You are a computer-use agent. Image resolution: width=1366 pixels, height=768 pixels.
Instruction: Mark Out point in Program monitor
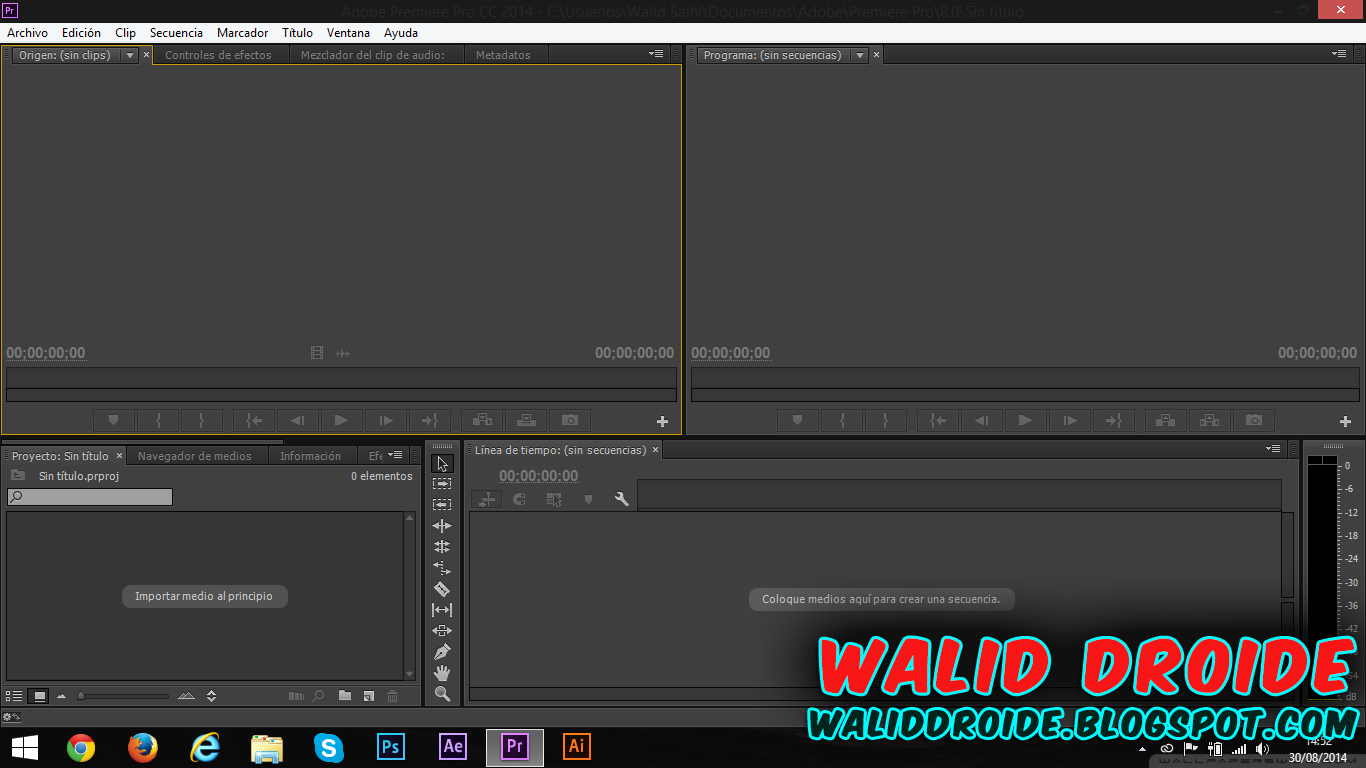(885, 421)
